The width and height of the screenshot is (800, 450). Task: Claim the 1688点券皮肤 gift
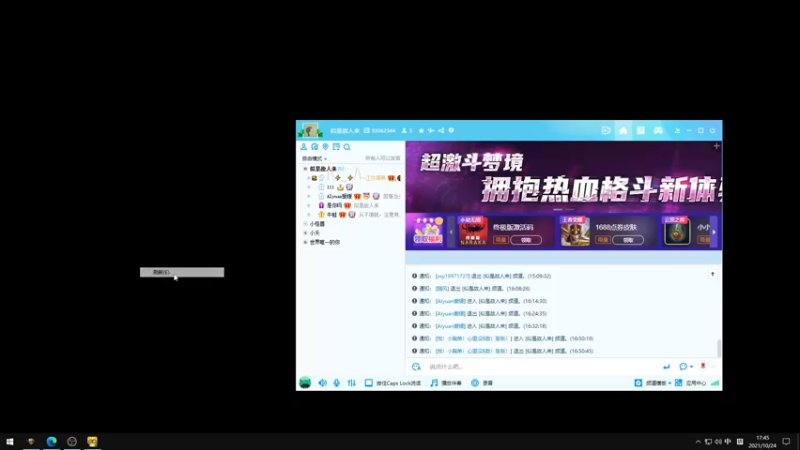pos(628,240)
